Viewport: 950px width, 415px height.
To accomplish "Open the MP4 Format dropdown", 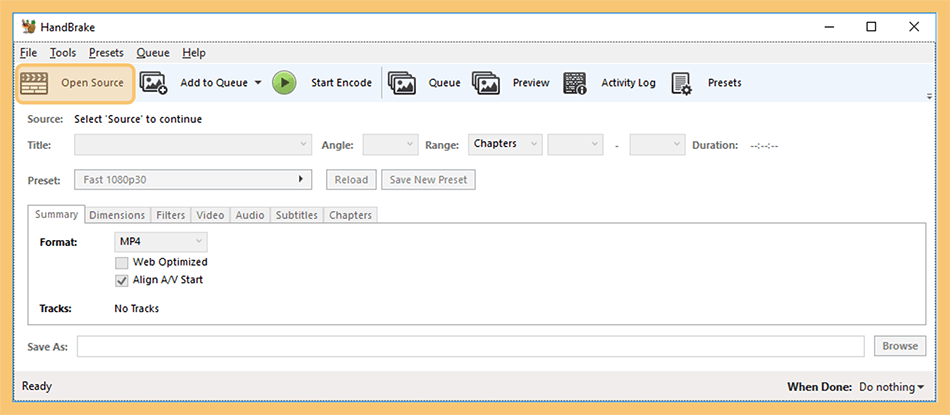I will click(161, 242).
